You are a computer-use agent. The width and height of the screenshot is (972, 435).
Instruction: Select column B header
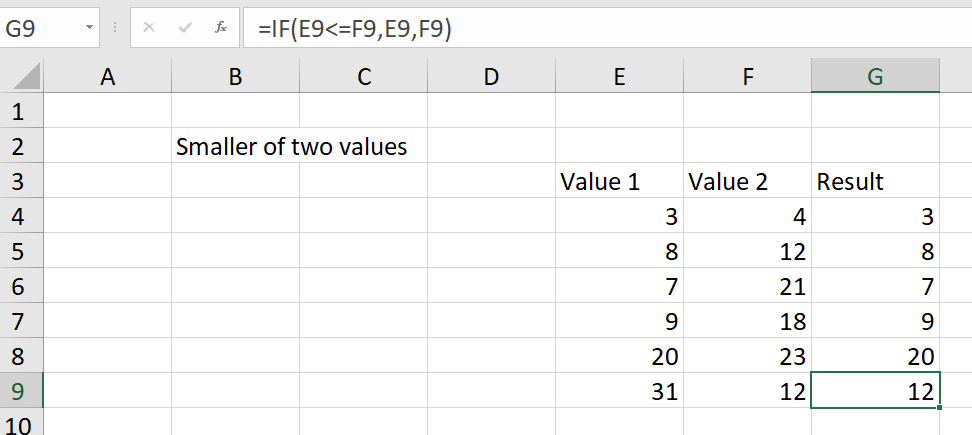tap(236, 76)
